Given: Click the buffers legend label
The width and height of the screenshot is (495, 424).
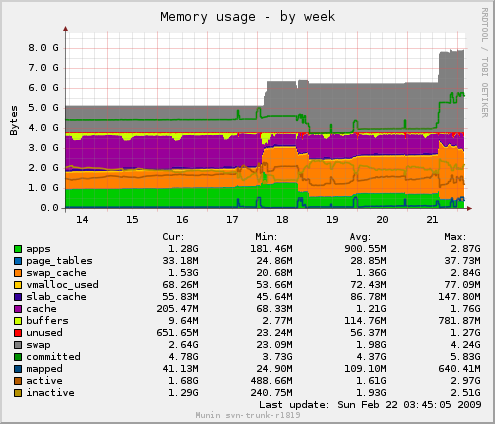Looking at the screenshot, I should point(47,321).
